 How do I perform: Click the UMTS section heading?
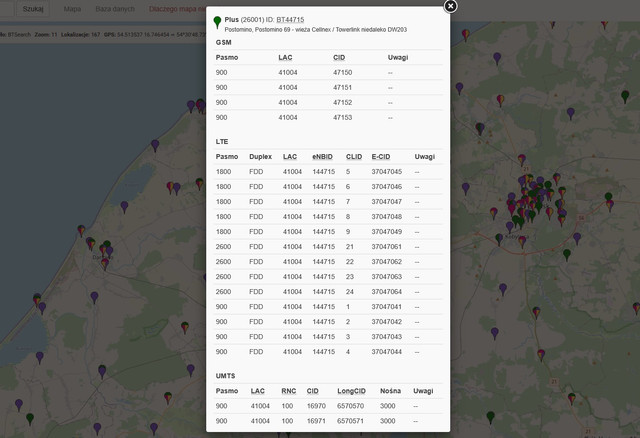pos(225,376)
